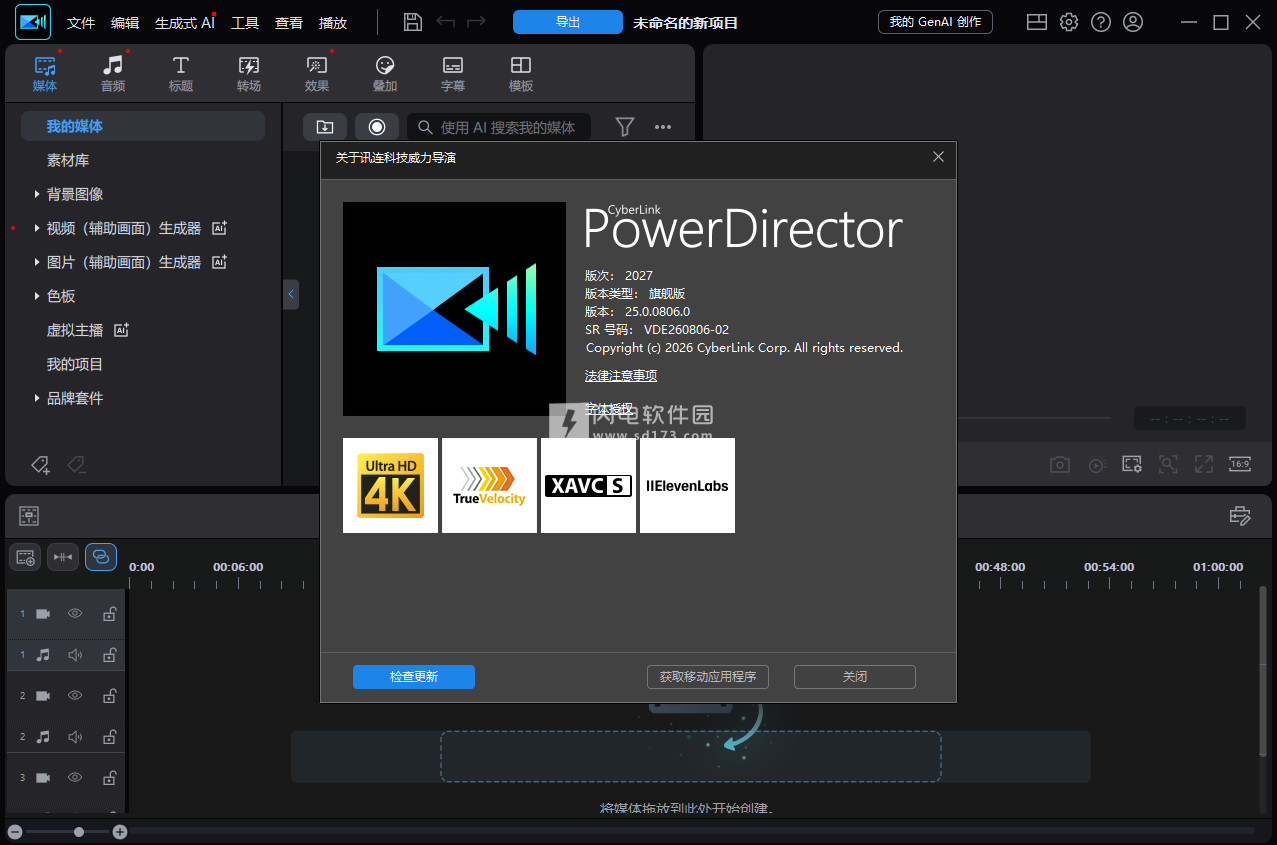
Task: Hide video track 1 with eye icon
Action: pos(75,614)
